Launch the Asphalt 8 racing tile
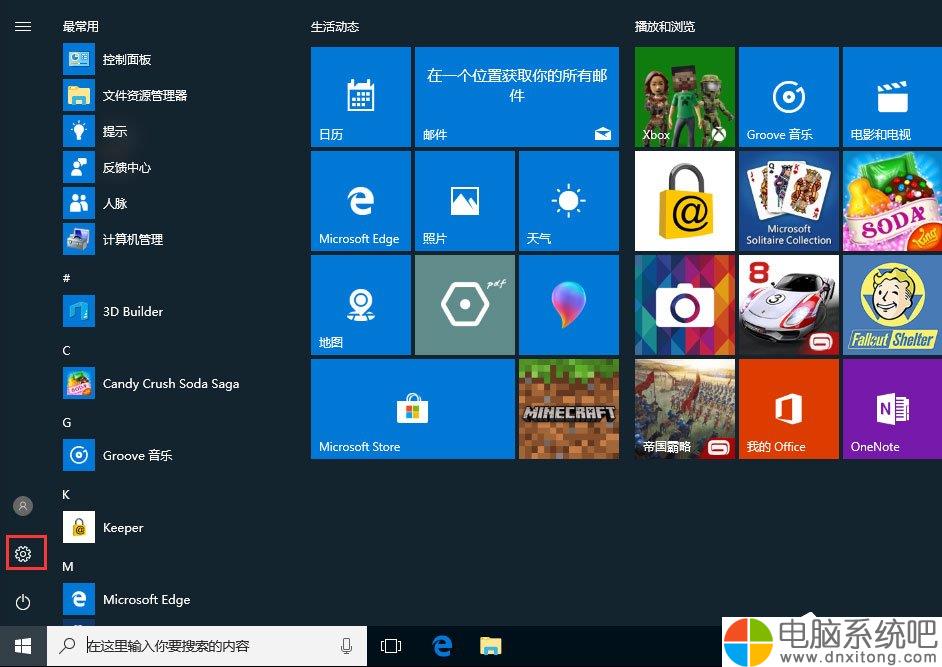Image resolution: width=942 pixels, height=667 pixels. click(x=789, y=305)
